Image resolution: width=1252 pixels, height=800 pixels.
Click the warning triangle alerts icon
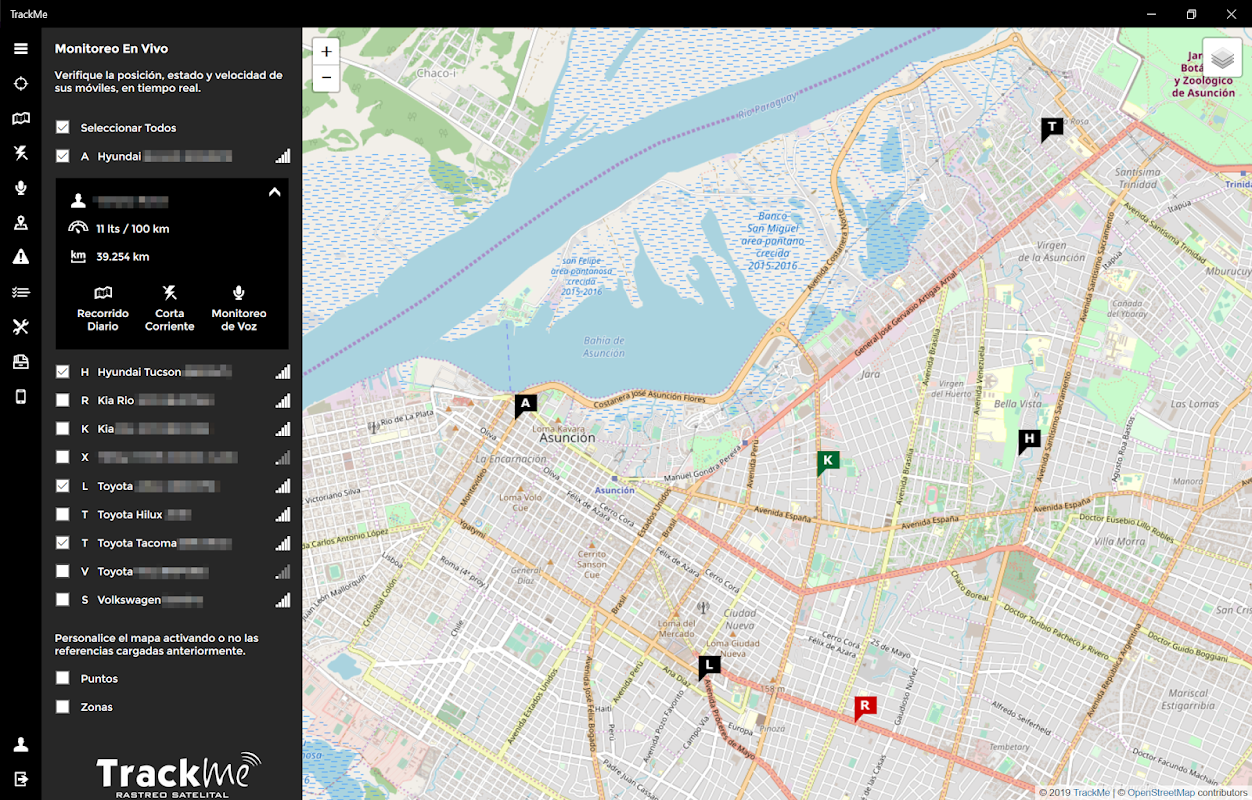coord(20,257)
